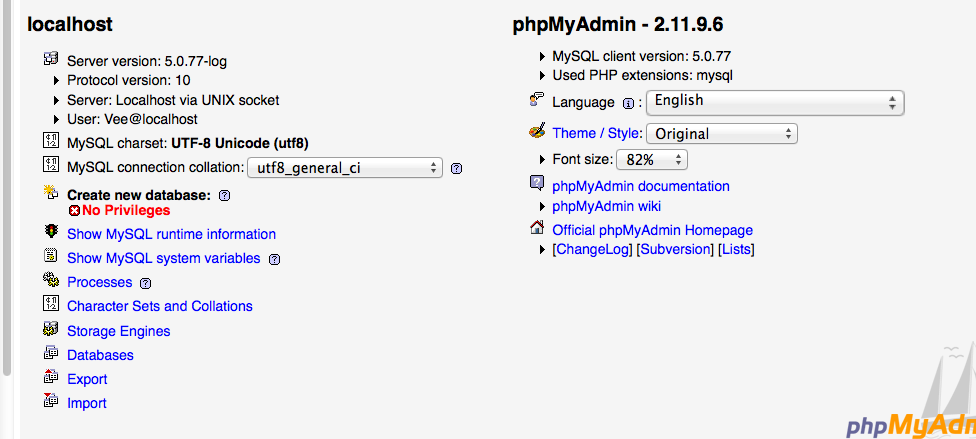Open the MySQL connection collation dropdown

click(345, 168)
